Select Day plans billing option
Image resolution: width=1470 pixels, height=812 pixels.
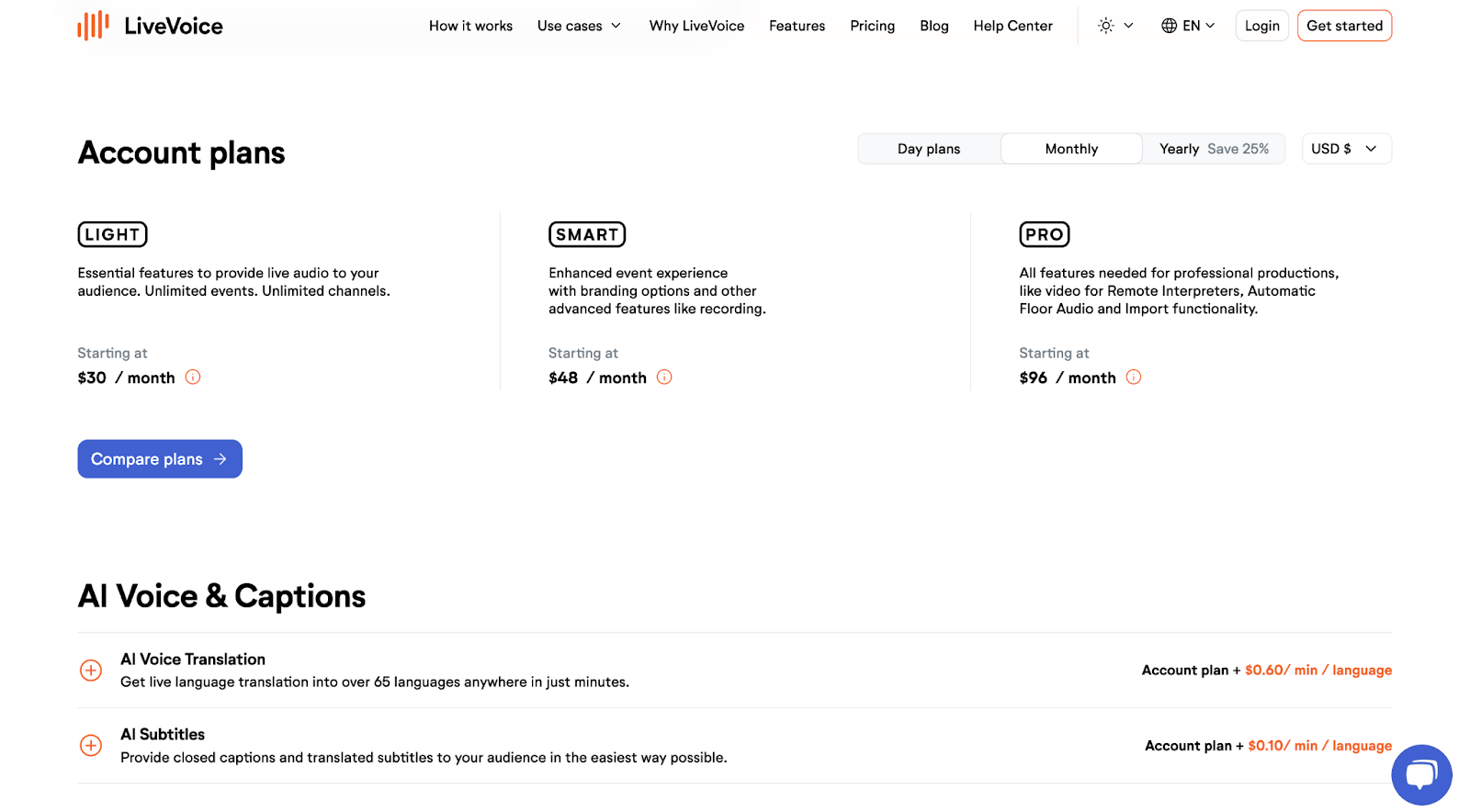click(x=929, y=149)
